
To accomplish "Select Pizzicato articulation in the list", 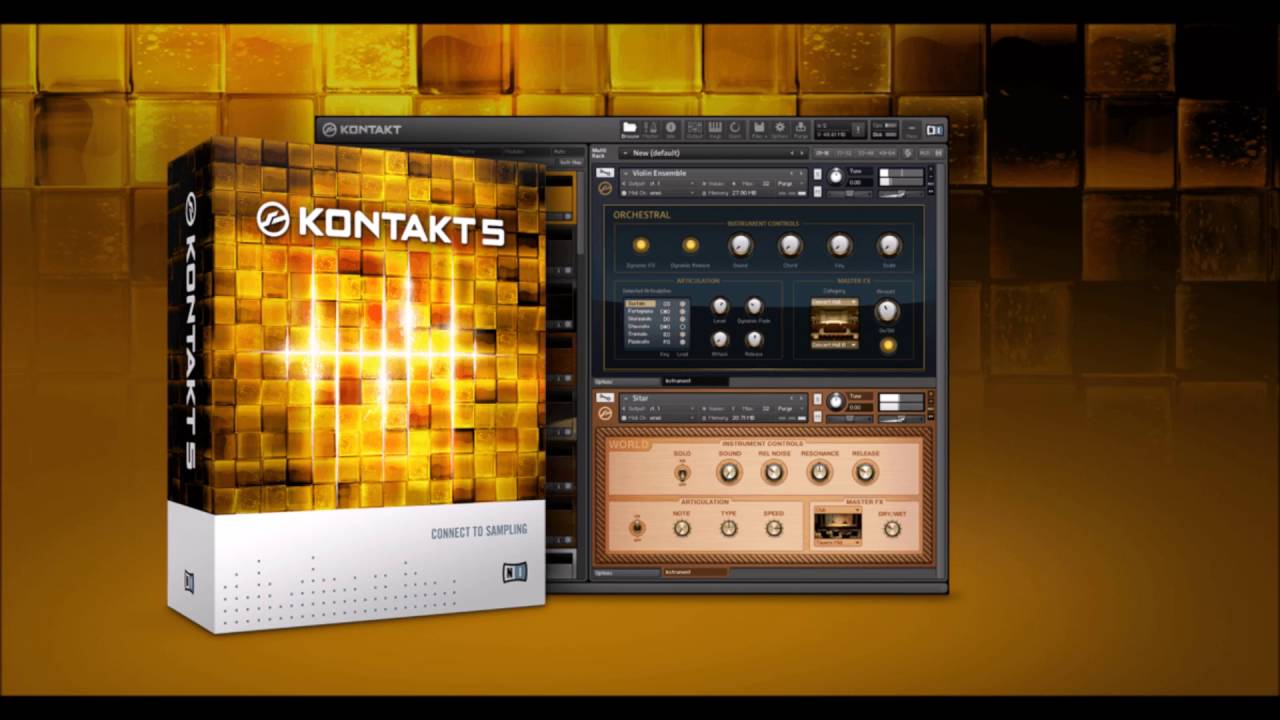I will 641,341.
